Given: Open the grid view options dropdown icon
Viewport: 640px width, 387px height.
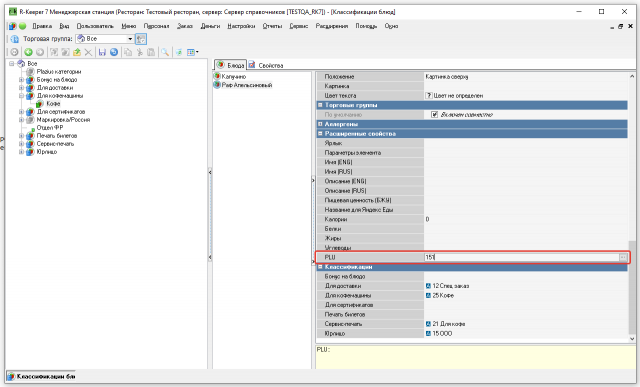Looking at the screenshot, I should click(192, 52).
